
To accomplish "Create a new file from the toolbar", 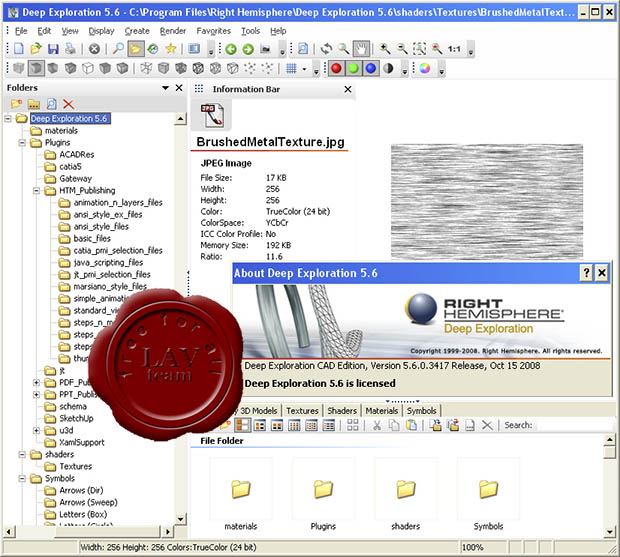I will pos(19,49).
